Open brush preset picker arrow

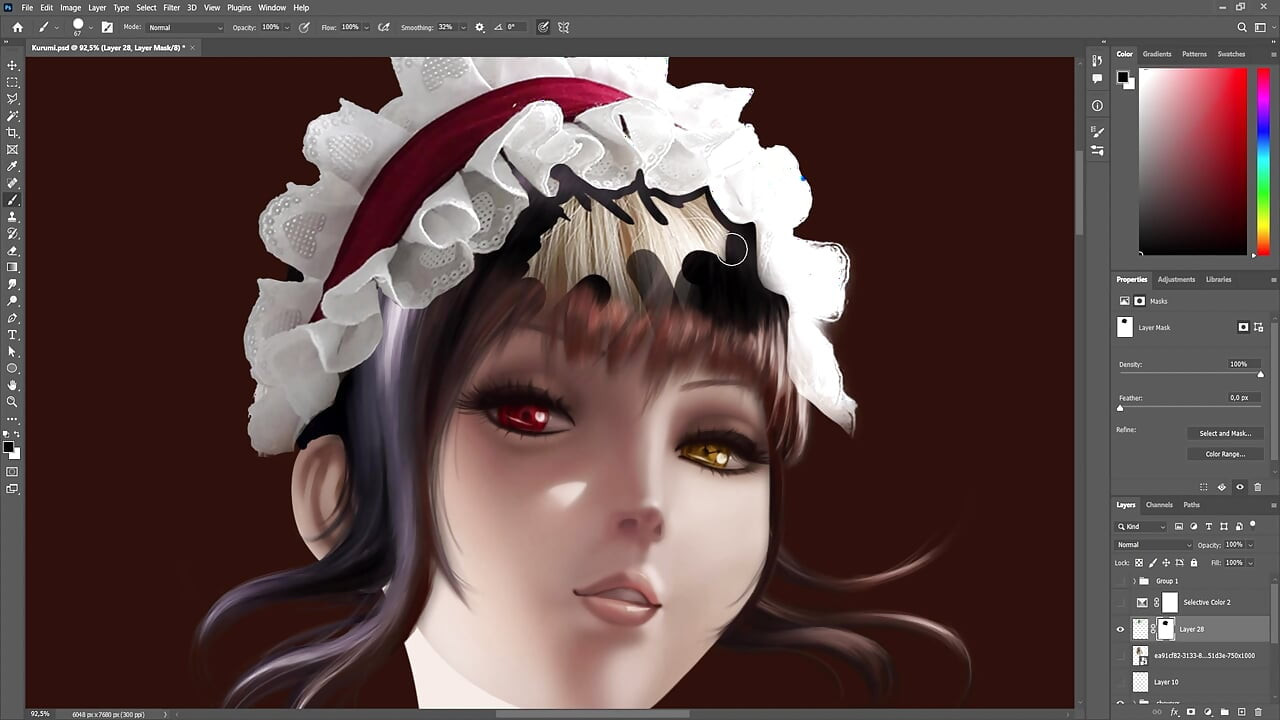click(91, 27)
